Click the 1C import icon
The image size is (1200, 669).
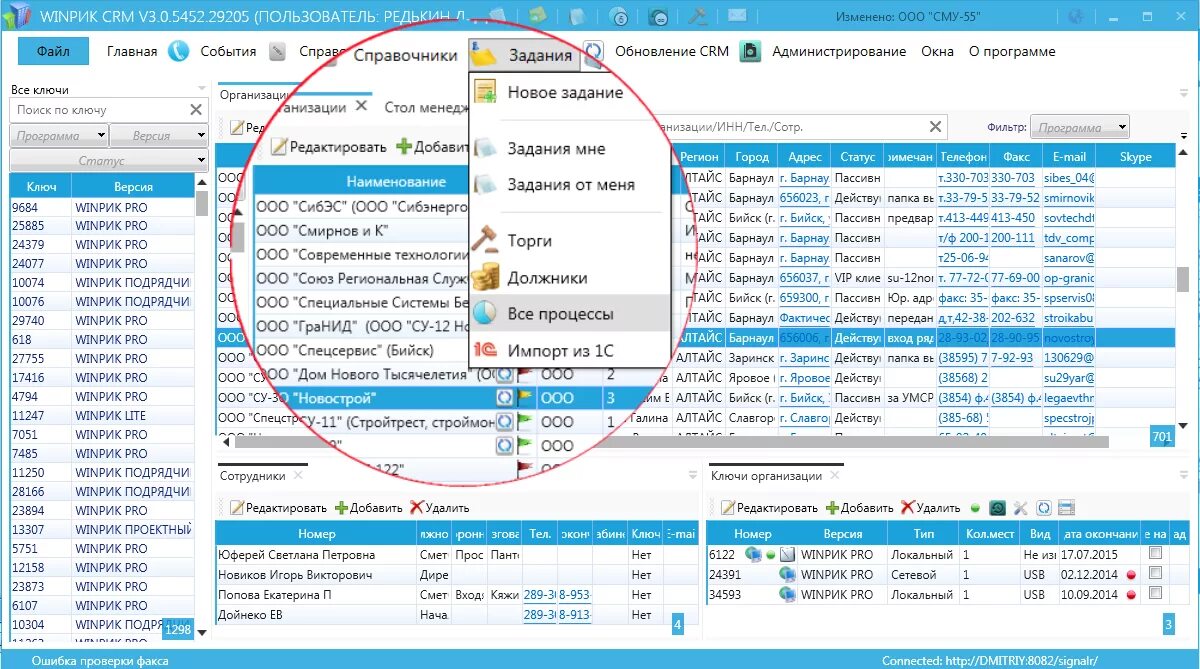point(485,351)
